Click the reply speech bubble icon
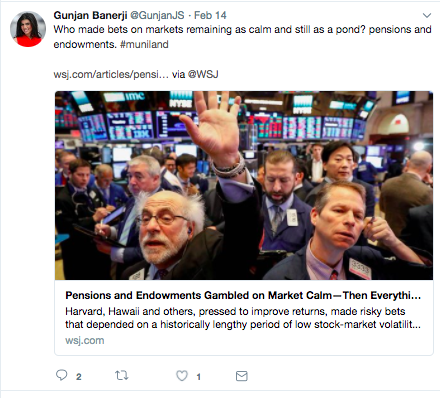The width and height of the screenshot is (440, 398). pyautogui.click(x=61, y=375)
